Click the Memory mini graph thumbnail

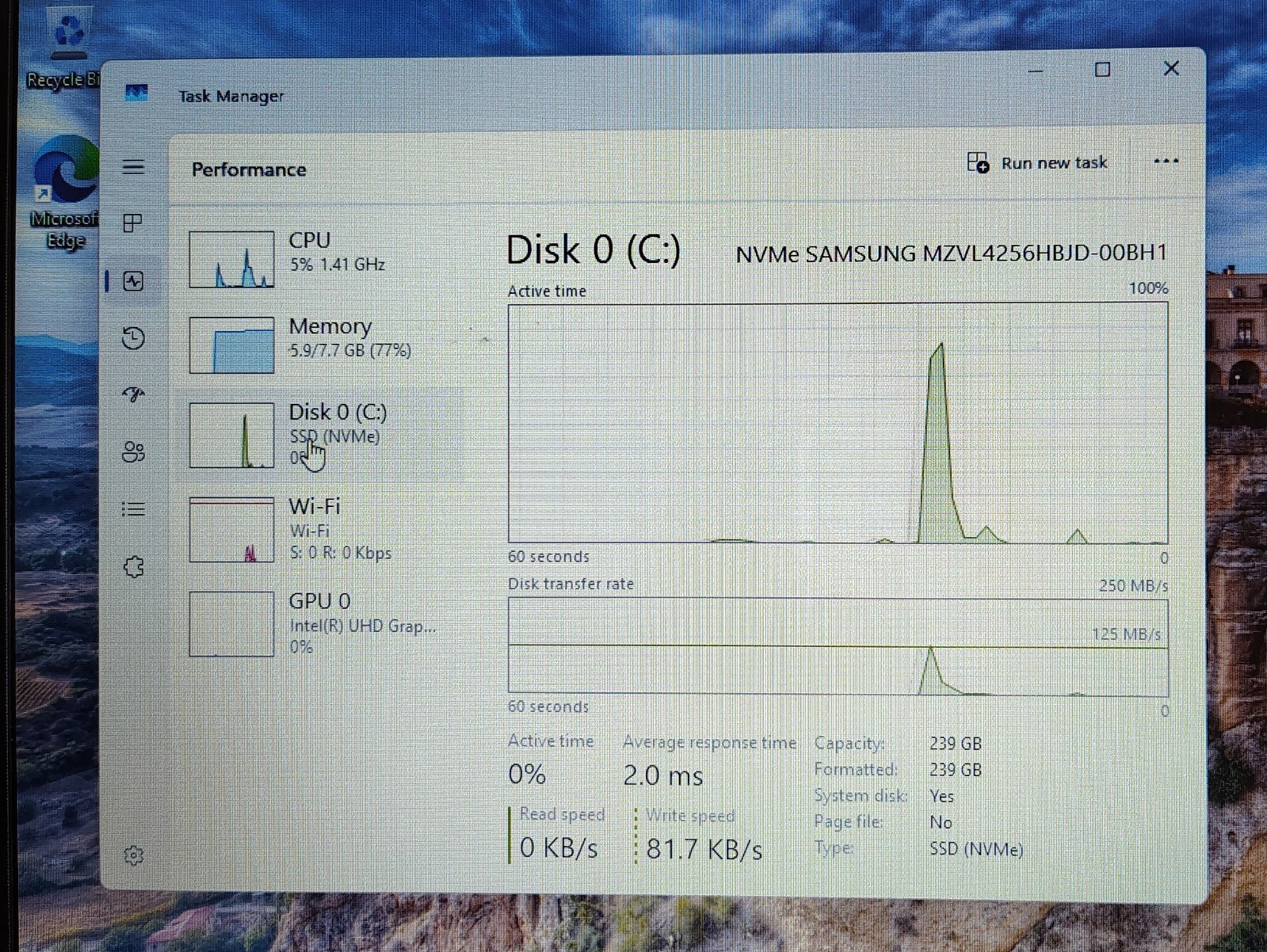click(x=231, y=345)
